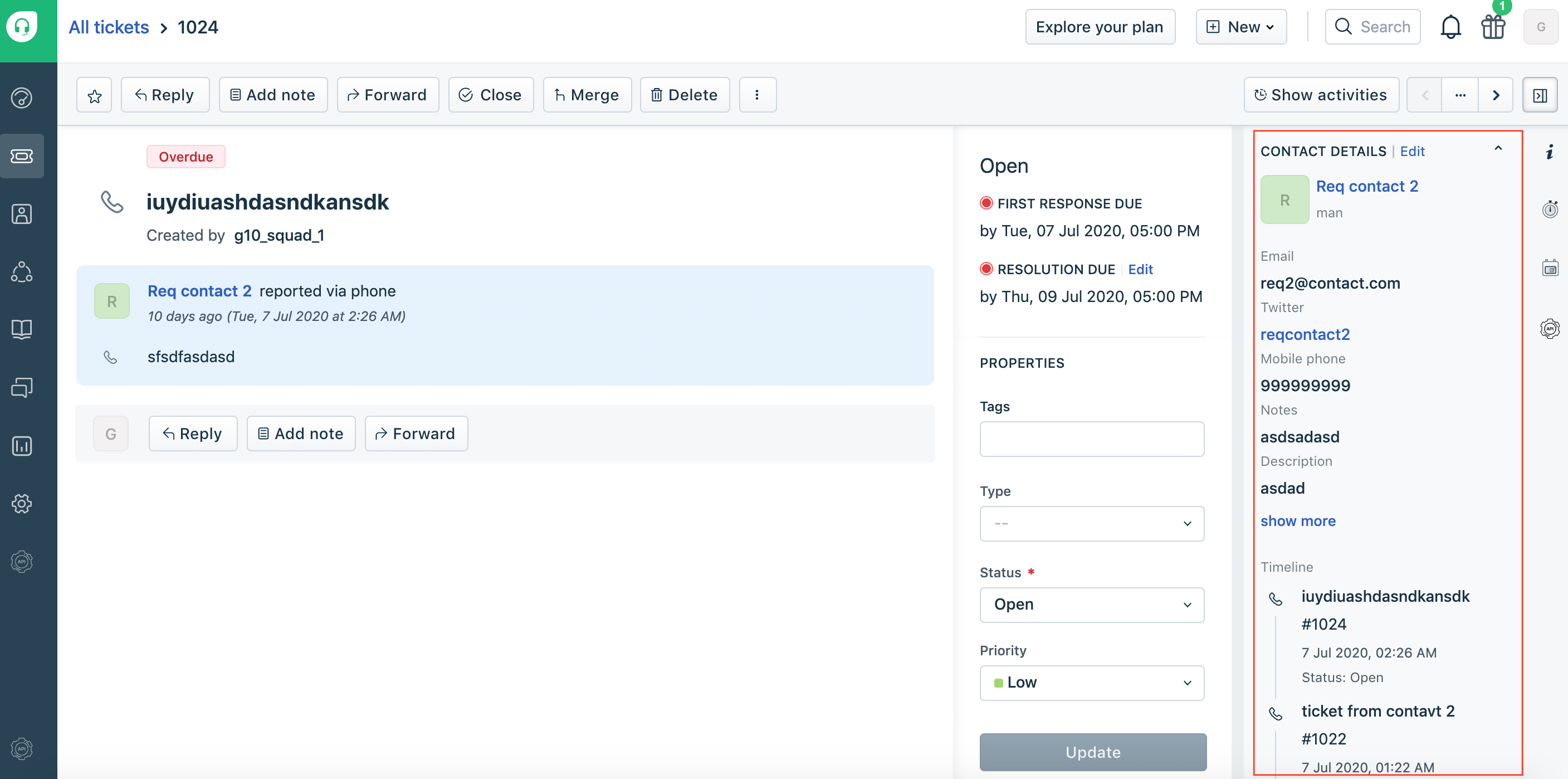This screenshot has width=1568, height=779.
Task: Open the three-dot more actions menu
Action: pos(757,95)
